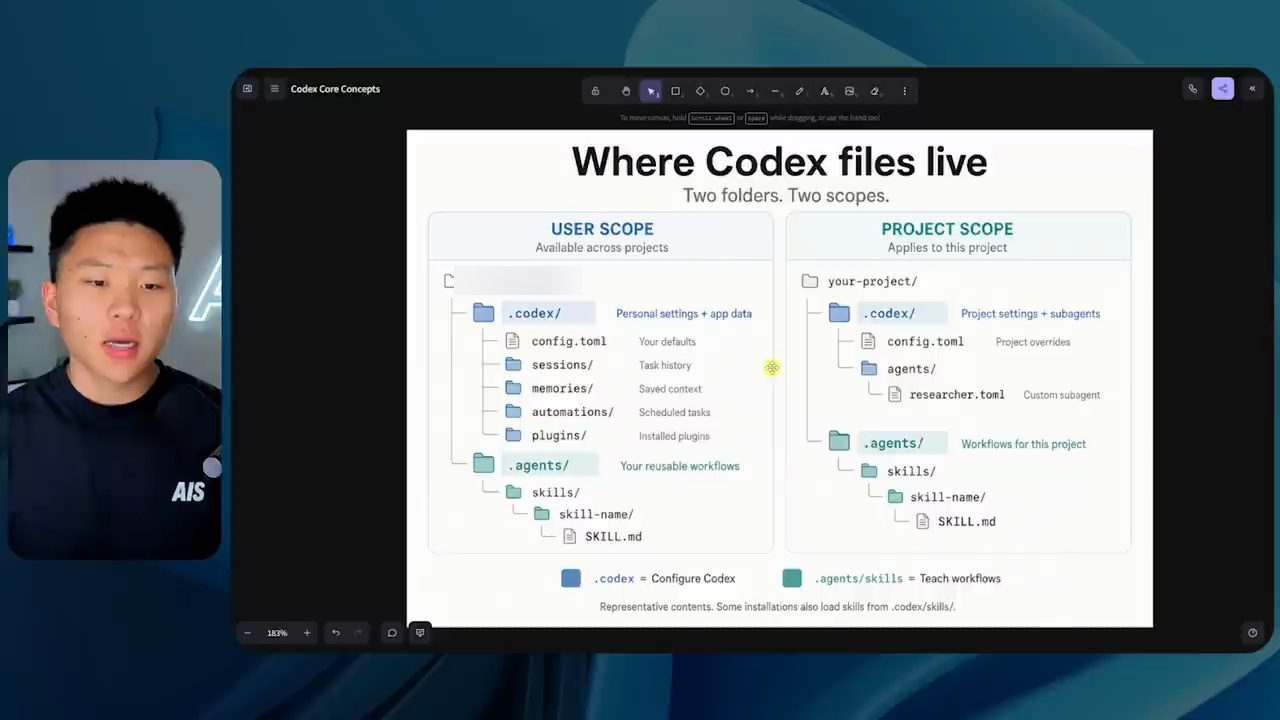Open the presentation comment icon beside the bubble
The image size is (1280, 720).
[420, 633]
